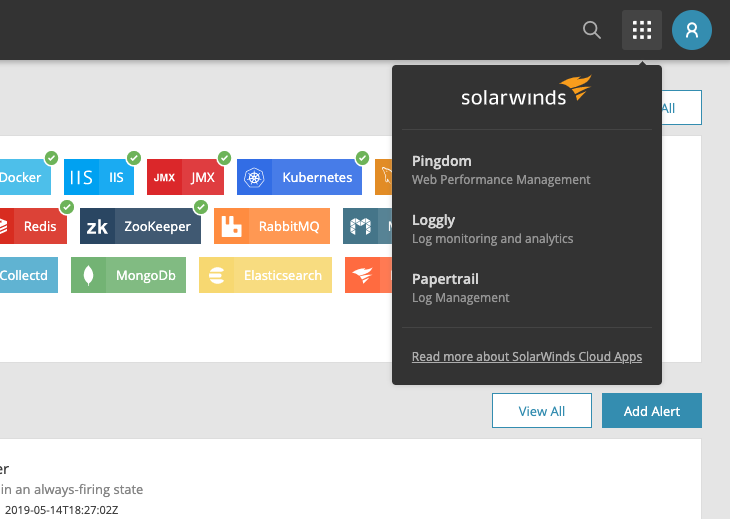Image resolution: width=730 pixels, height=519 pixels.
Task: Click the alert timestamp 2019-05-14T18:27:02Z
Action: [61, 510]
